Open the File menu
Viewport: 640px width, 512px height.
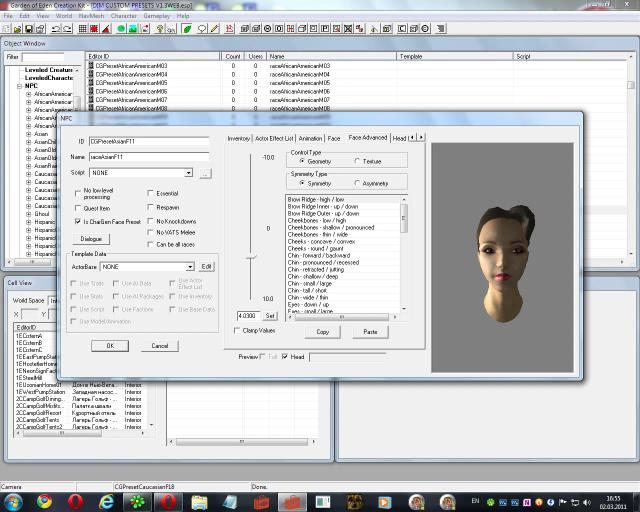click(x=8, y=16)
